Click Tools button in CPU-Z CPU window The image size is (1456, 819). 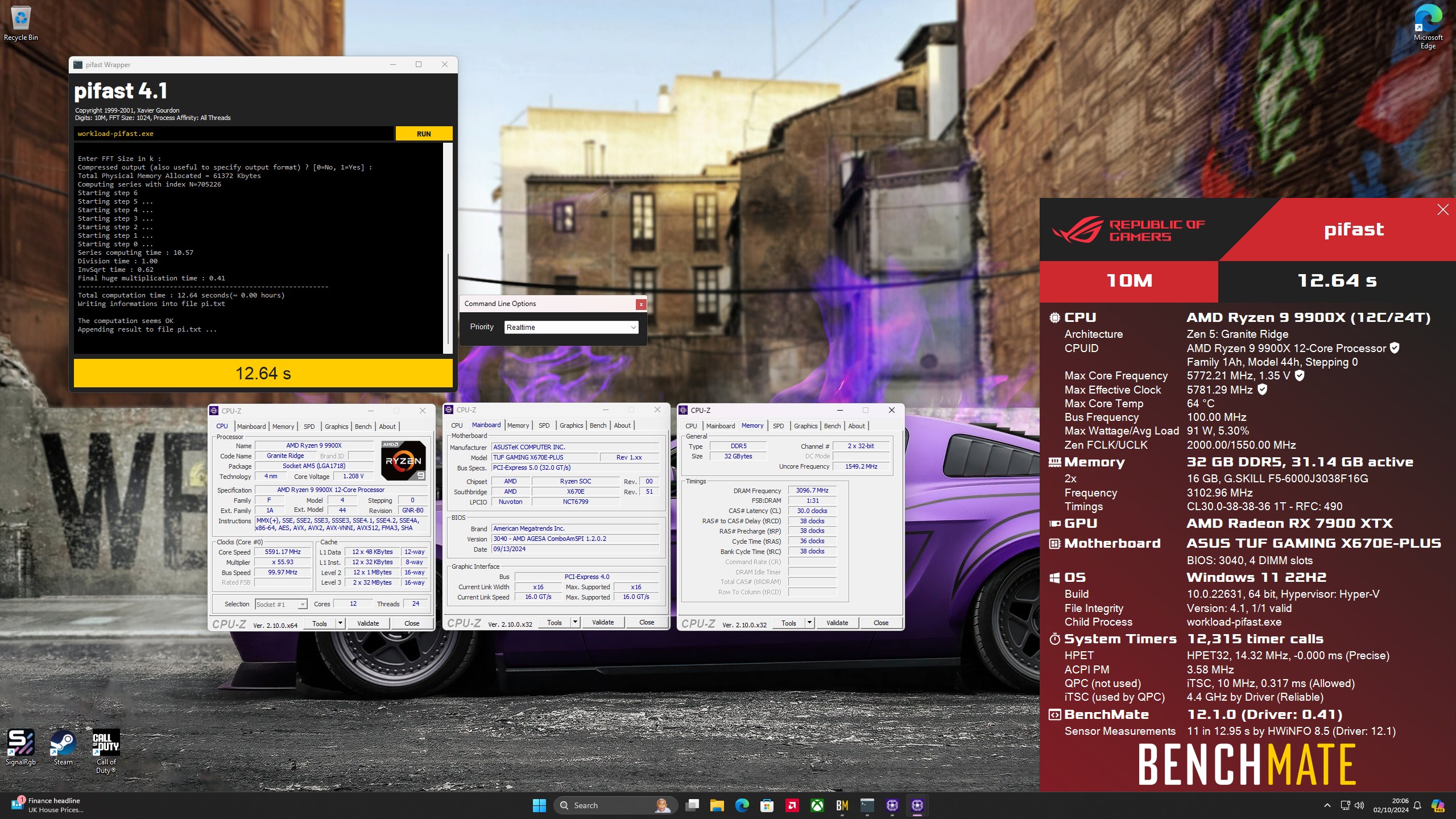tap(320, 623)
